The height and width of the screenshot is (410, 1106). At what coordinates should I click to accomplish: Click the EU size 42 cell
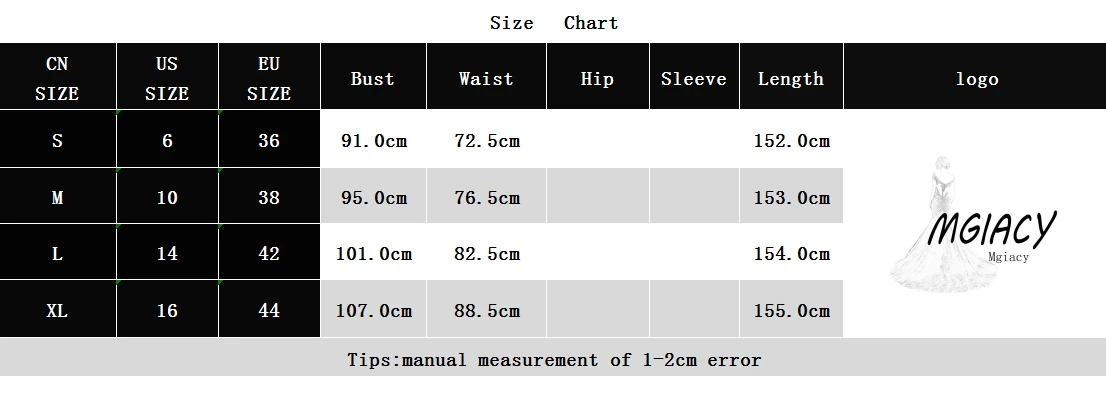click(x=269, y=254)
